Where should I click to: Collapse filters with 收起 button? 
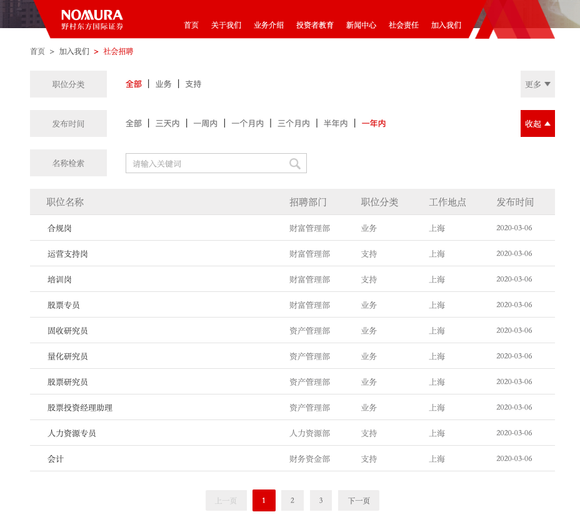537,124
